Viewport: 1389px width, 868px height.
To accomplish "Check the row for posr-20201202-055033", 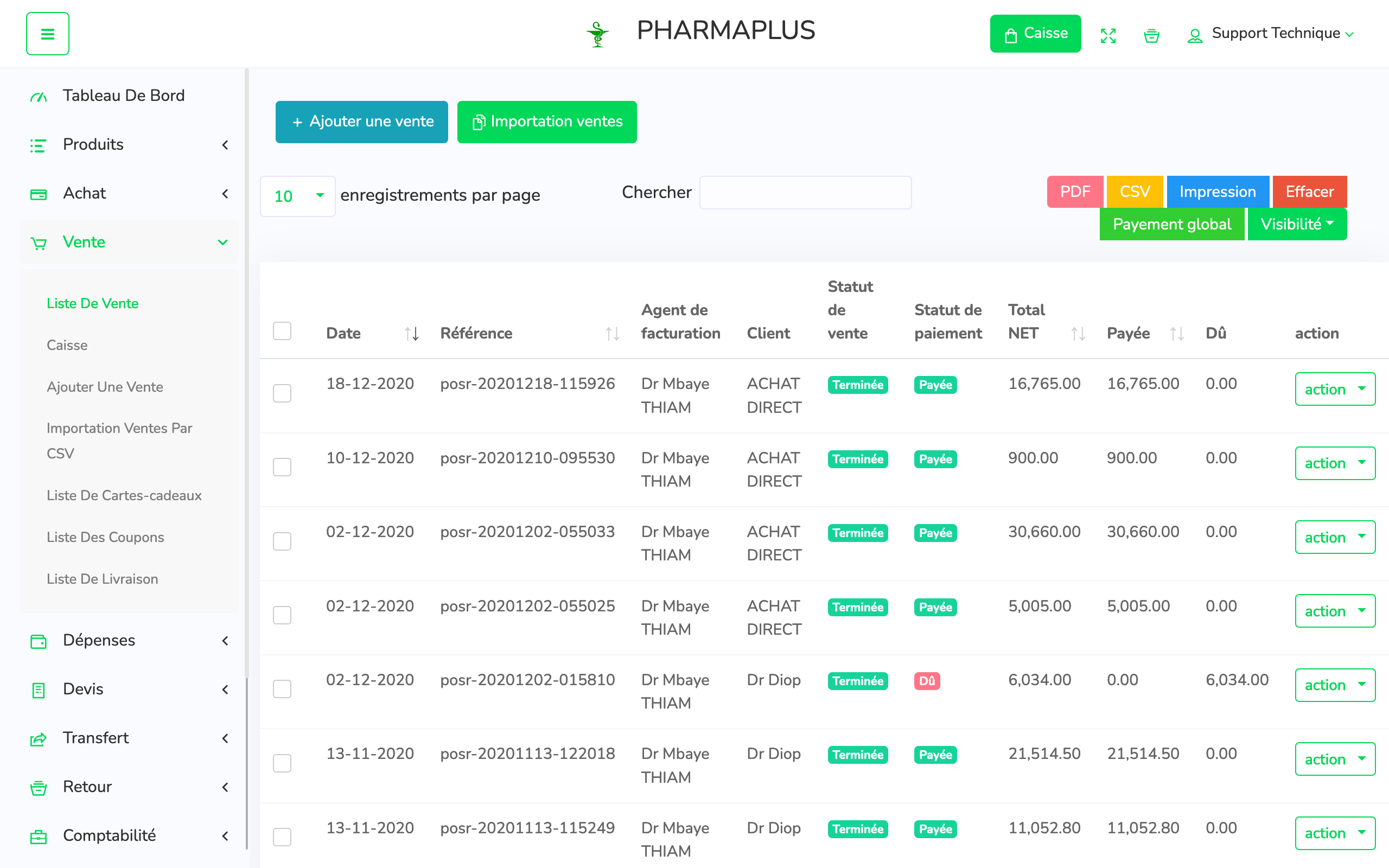I will [x=282, y=541].
